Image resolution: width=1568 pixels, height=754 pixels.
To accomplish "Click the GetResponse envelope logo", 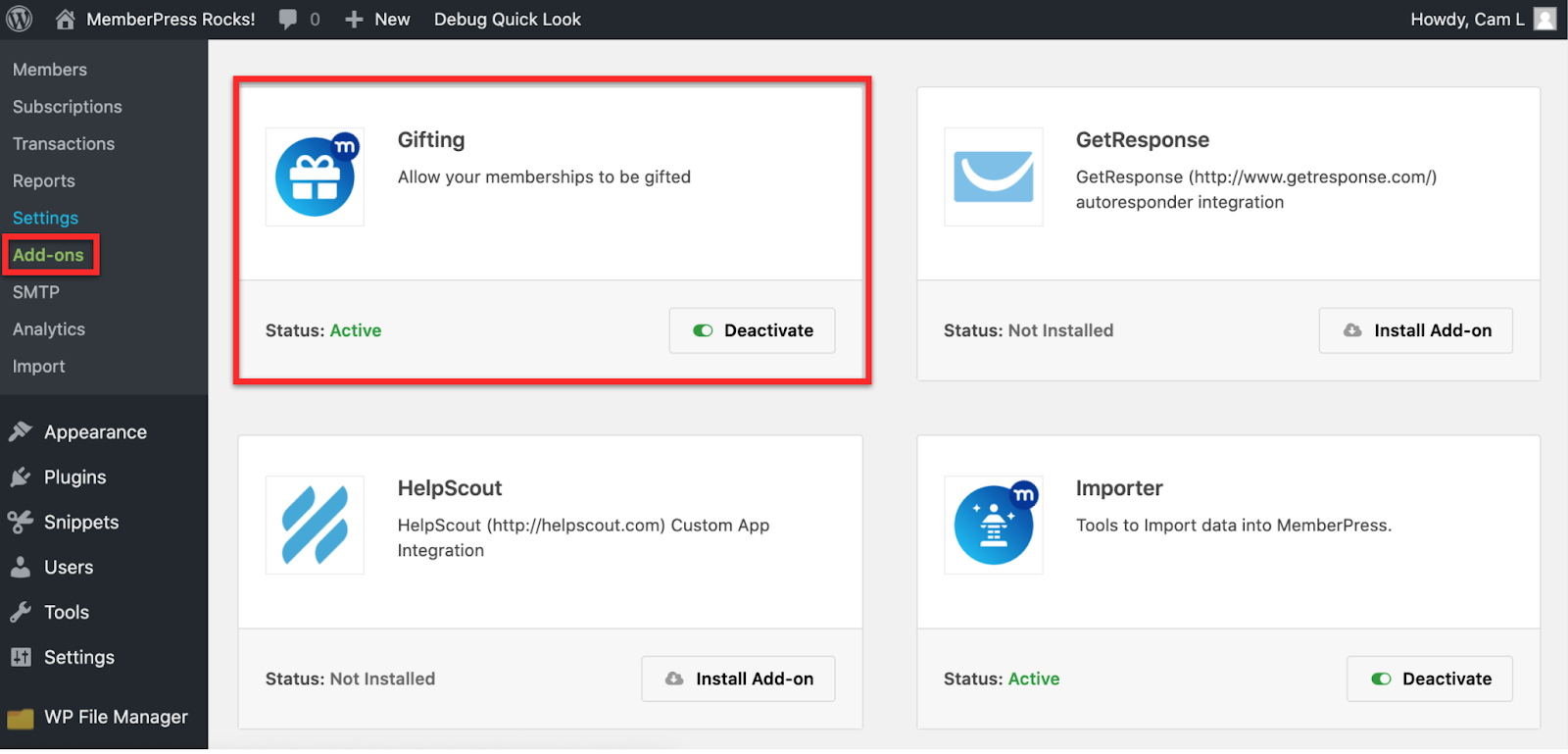I will 994,176.
